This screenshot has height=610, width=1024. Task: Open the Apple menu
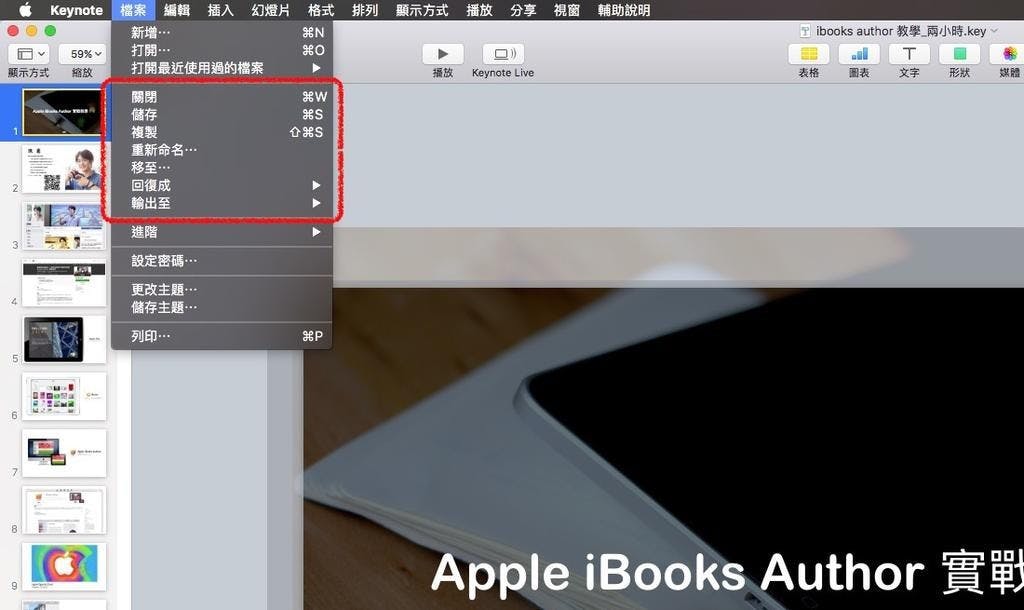pos(25,10)
